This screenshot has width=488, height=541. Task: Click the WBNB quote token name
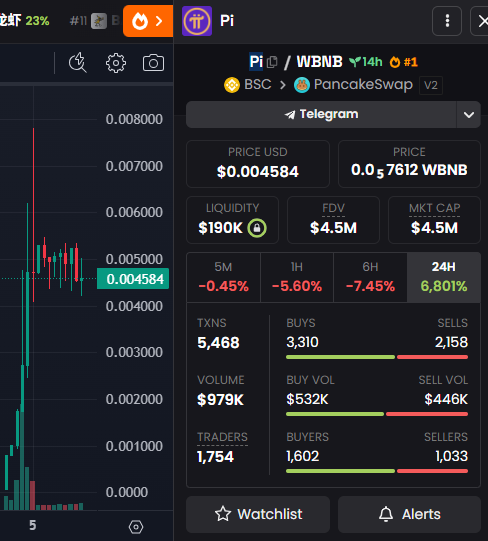pyautogui.click(x=319, y=62)
